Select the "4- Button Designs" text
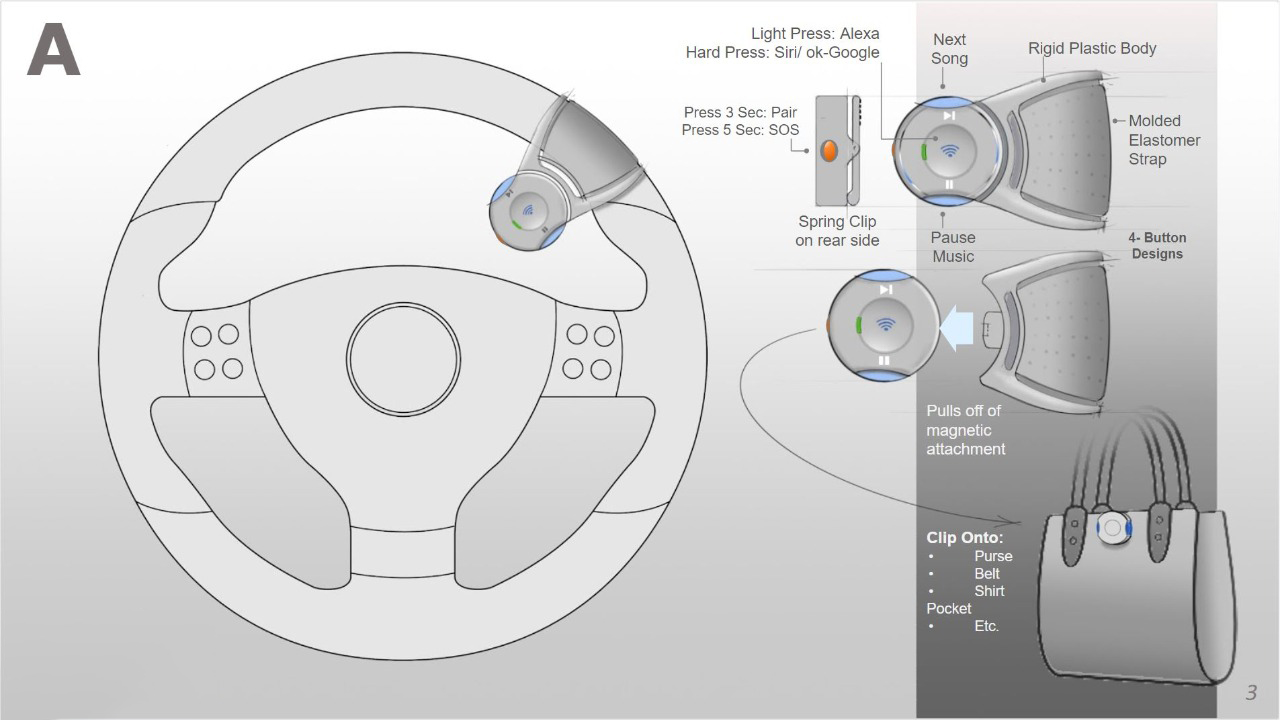1280x720 pixels. click(1157, 246)
